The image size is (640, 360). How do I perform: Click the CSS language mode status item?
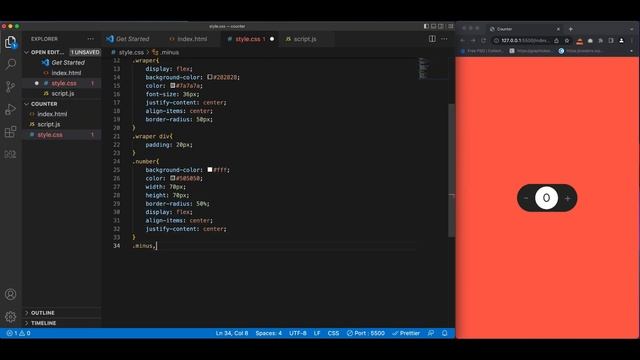(333, 333)
